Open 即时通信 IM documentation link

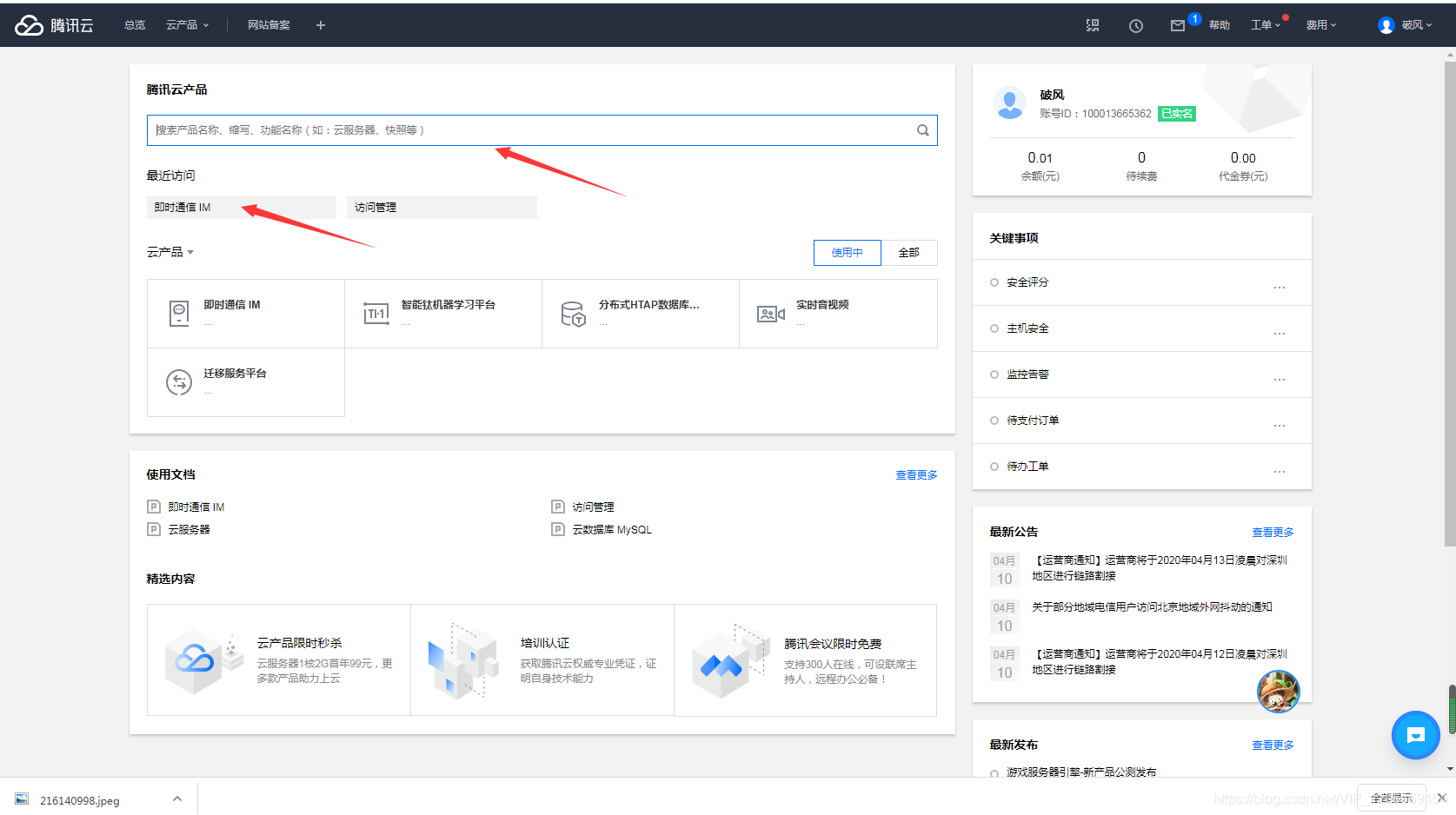(196, 507)
